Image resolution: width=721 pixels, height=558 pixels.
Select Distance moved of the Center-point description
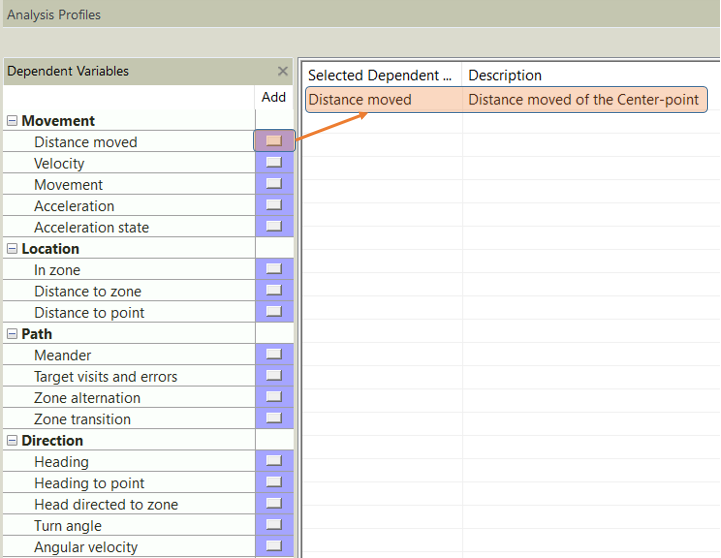(584, 100)
